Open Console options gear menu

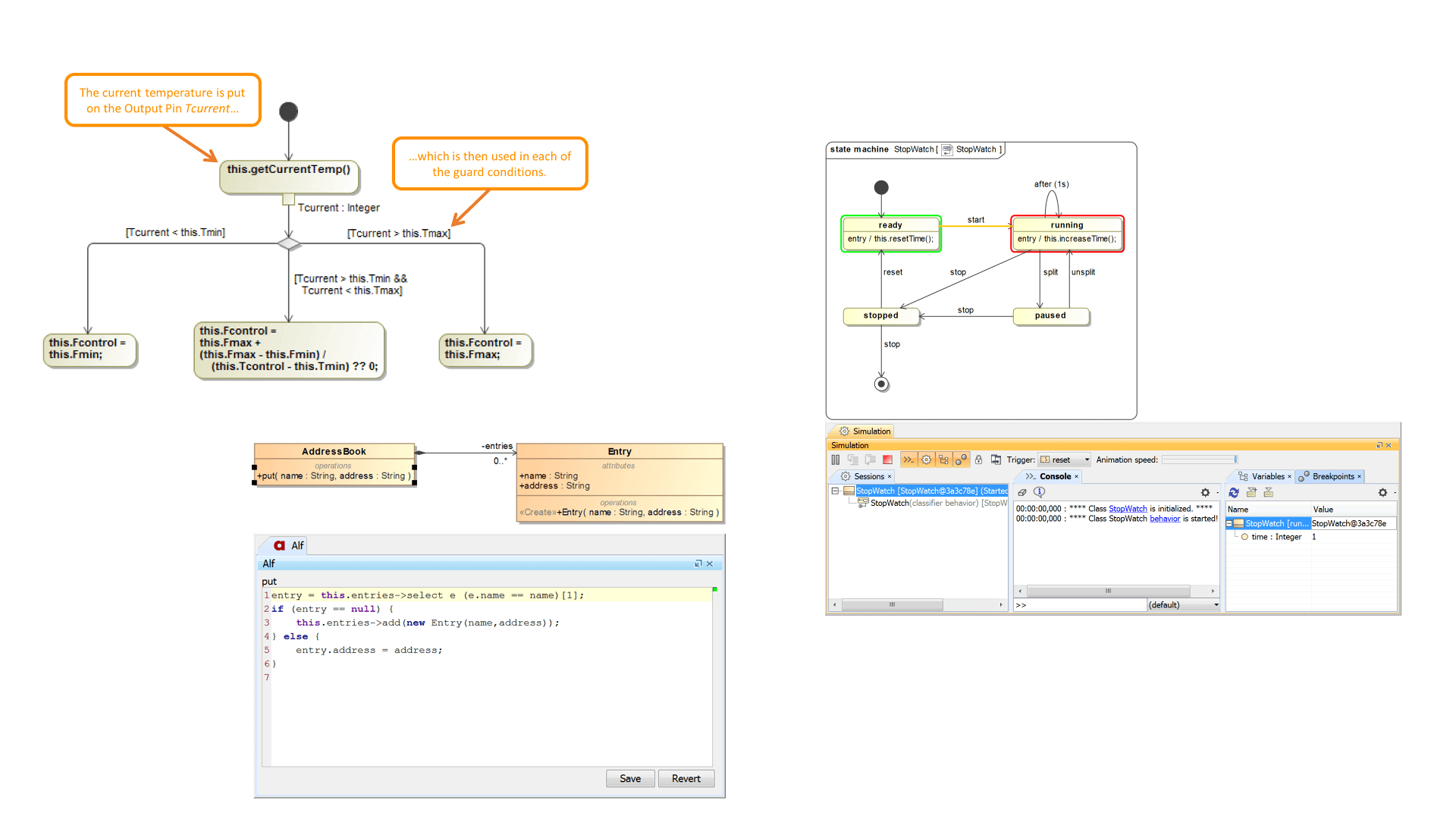(x=1206, y=492)
